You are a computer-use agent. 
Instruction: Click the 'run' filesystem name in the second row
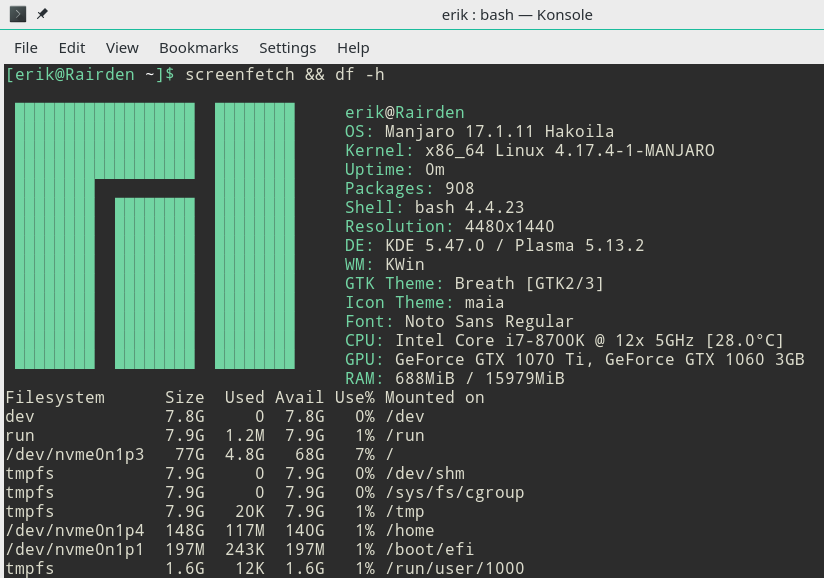[20, 435]
